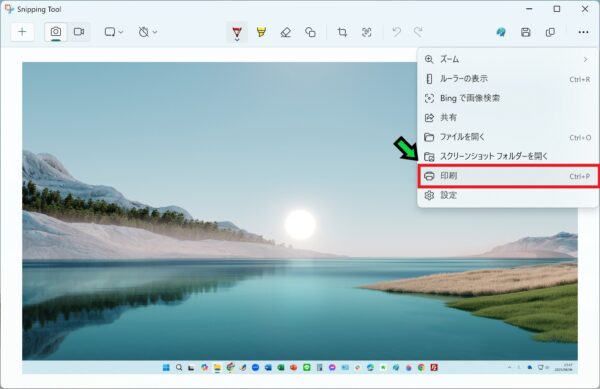The width and height of the screenshot is (600, 389).
Task: Select the eraser tool
Action: 285,33
